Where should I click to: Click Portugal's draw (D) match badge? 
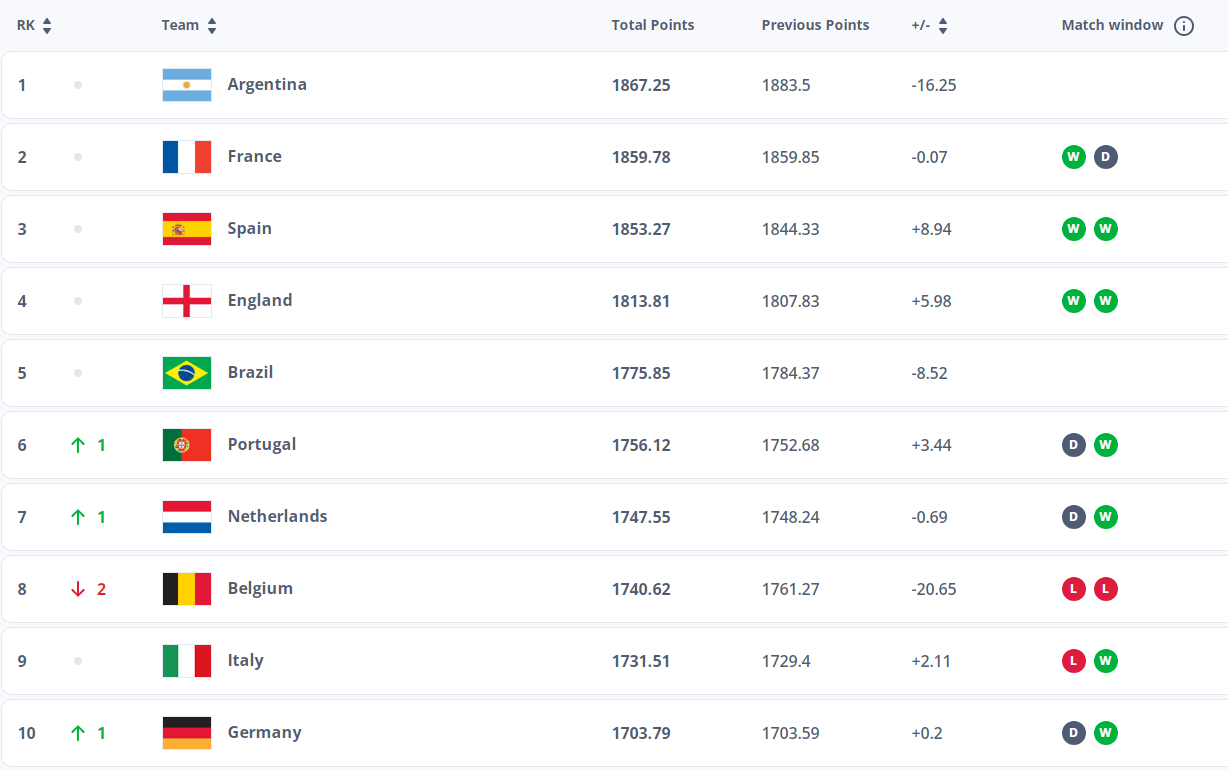[x=1073, y=445]
